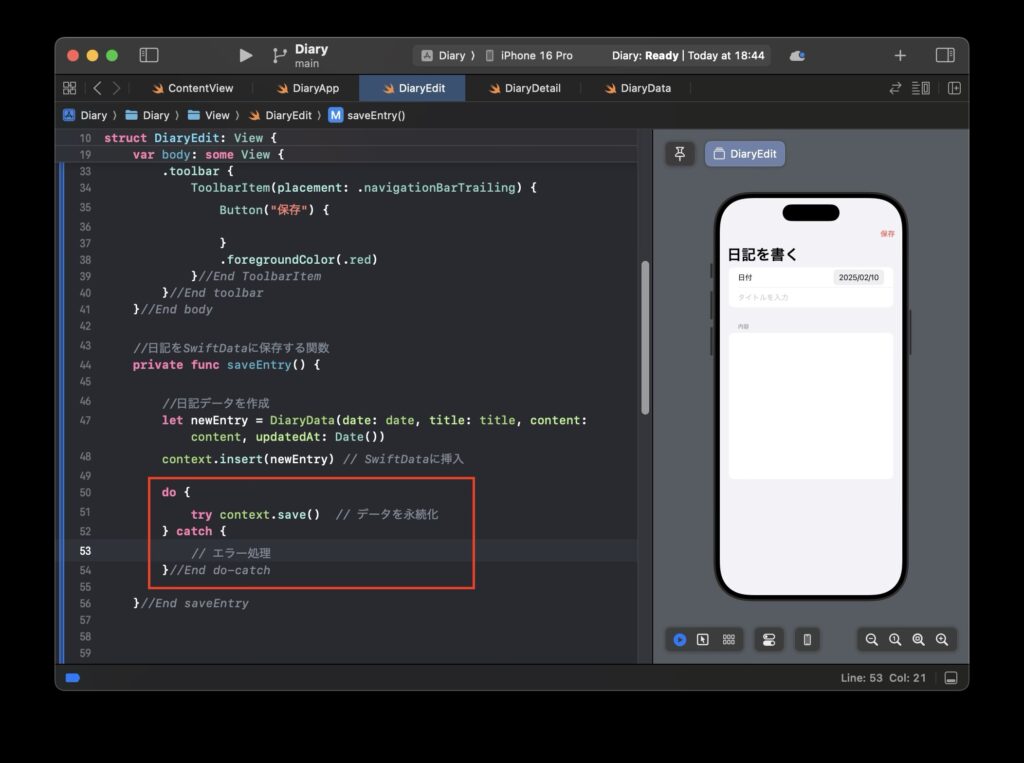Click 'Line: 53 Col: 21' status
The image size is (1024, 763).
883,678
